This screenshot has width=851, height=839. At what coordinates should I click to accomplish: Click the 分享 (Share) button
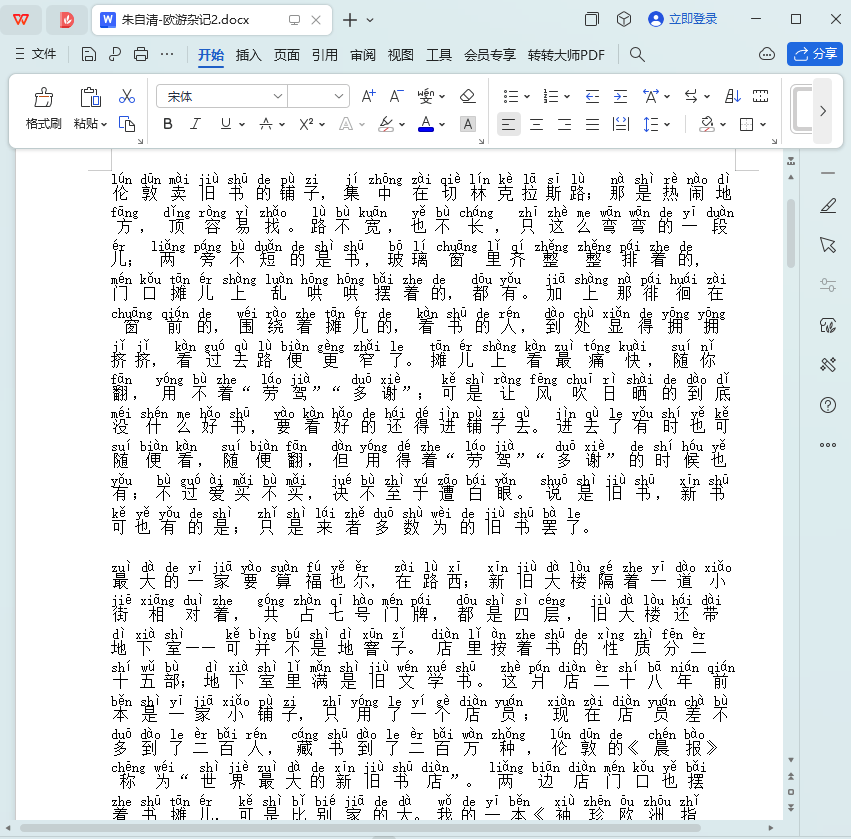coord(815,54)
